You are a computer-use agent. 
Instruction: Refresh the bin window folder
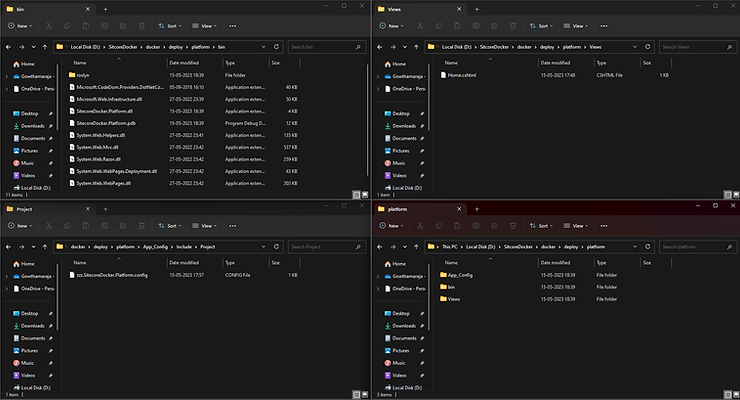(x=277, y=47)
